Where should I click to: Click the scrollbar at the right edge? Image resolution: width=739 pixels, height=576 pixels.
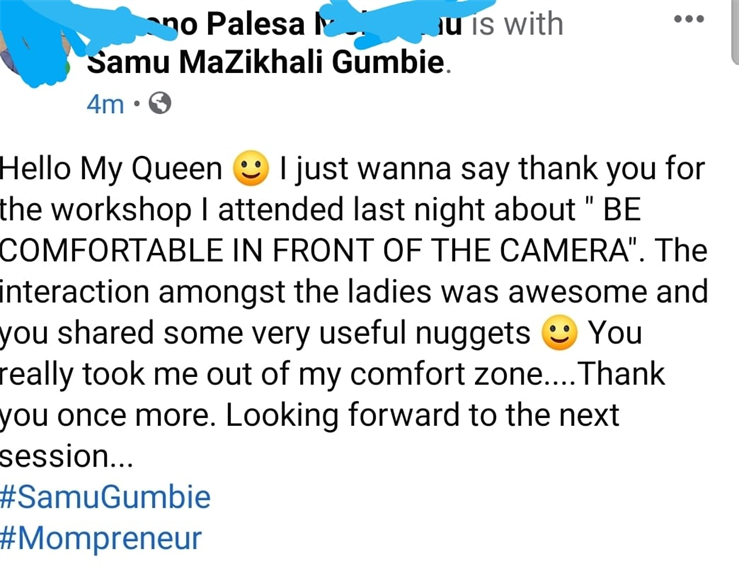[735, 32]
